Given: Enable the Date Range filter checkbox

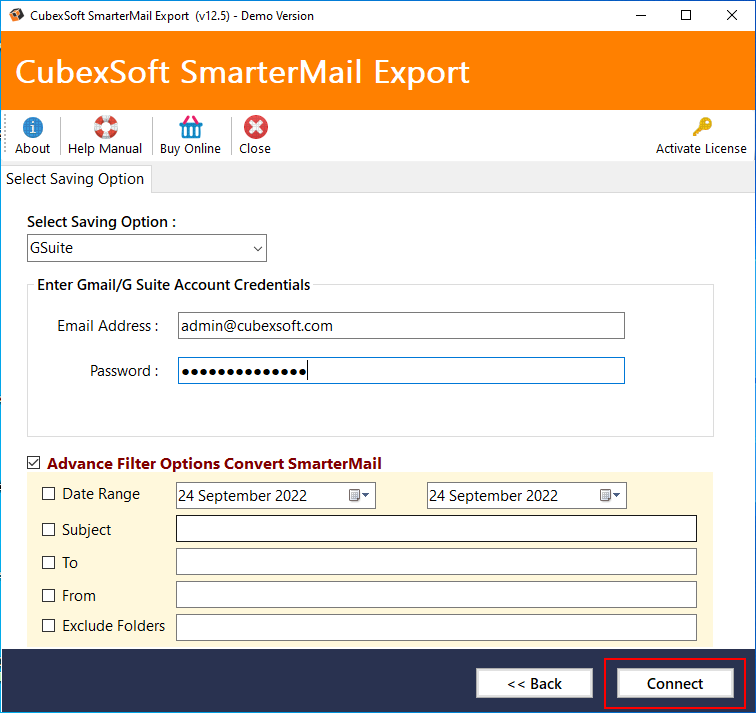Looking at the screenshot, I should tap(49, 494).
